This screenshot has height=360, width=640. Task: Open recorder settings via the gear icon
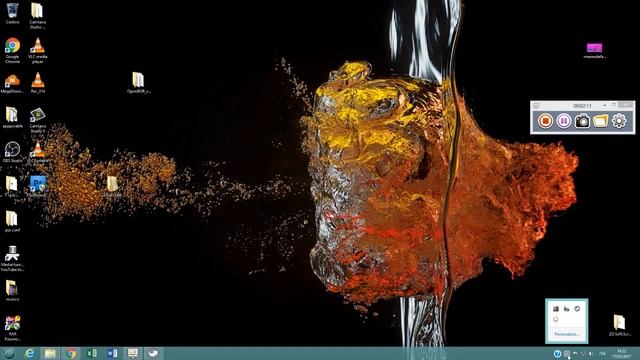(619, 121)
